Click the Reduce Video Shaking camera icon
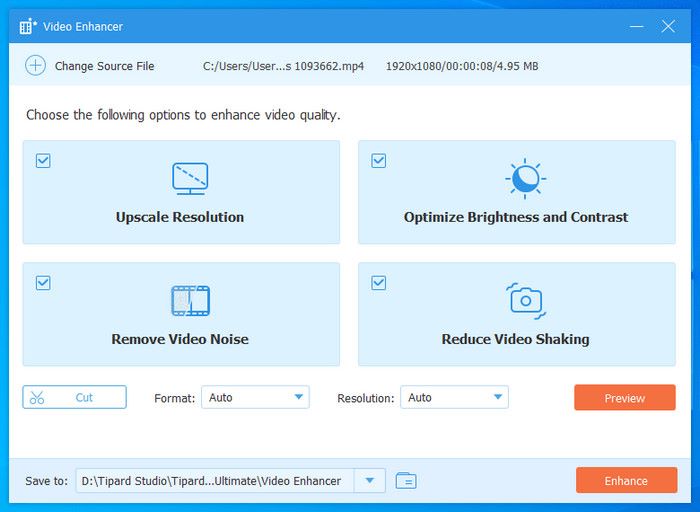This screenshot has width=700, height=512. (x=524, y=299)
